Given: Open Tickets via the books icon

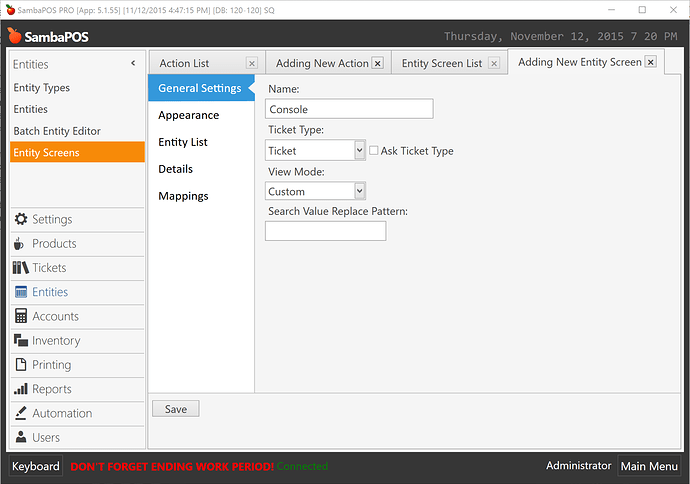Looking at the screenshot, I should point(21,267).
